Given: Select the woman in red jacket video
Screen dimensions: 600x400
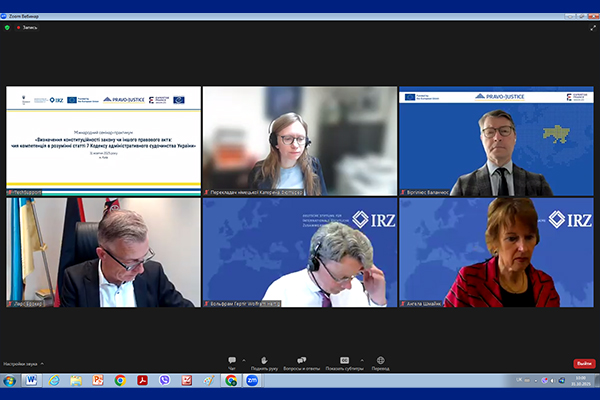Looking at the screenshot, I should click(496, 252).
